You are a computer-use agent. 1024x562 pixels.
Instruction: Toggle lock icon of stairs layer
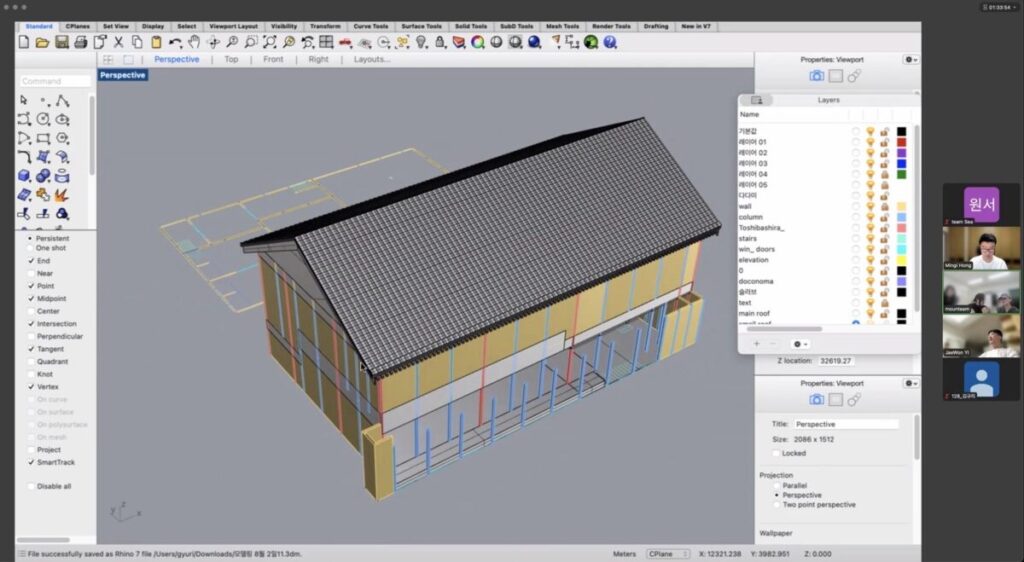884,238
